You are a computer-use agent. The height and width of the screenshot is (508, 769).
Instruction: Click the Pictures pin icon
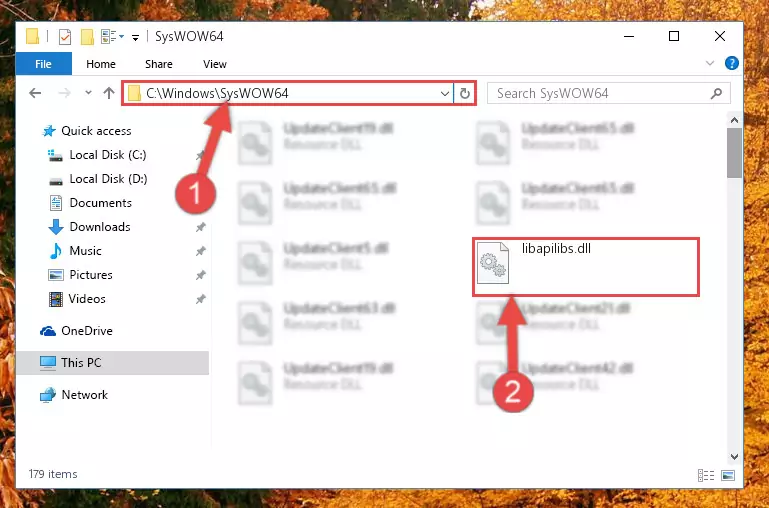pyautogui.click(x=201, y=275)
